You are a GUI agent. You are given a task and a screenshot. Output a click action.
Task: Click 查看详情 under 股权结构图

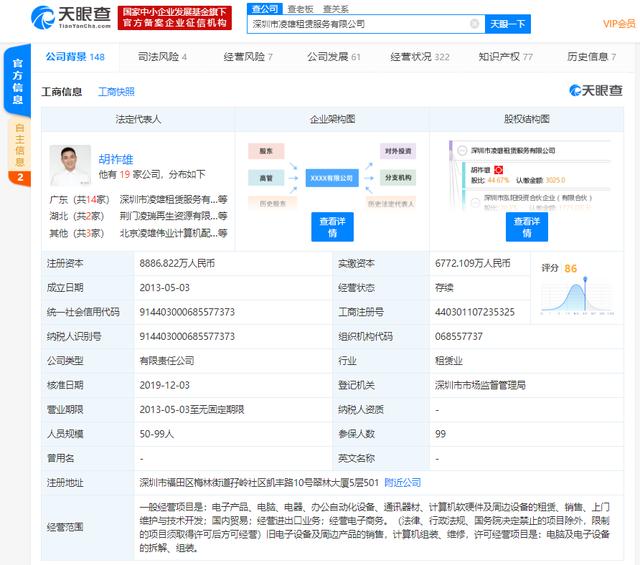(x=527, y=227)
